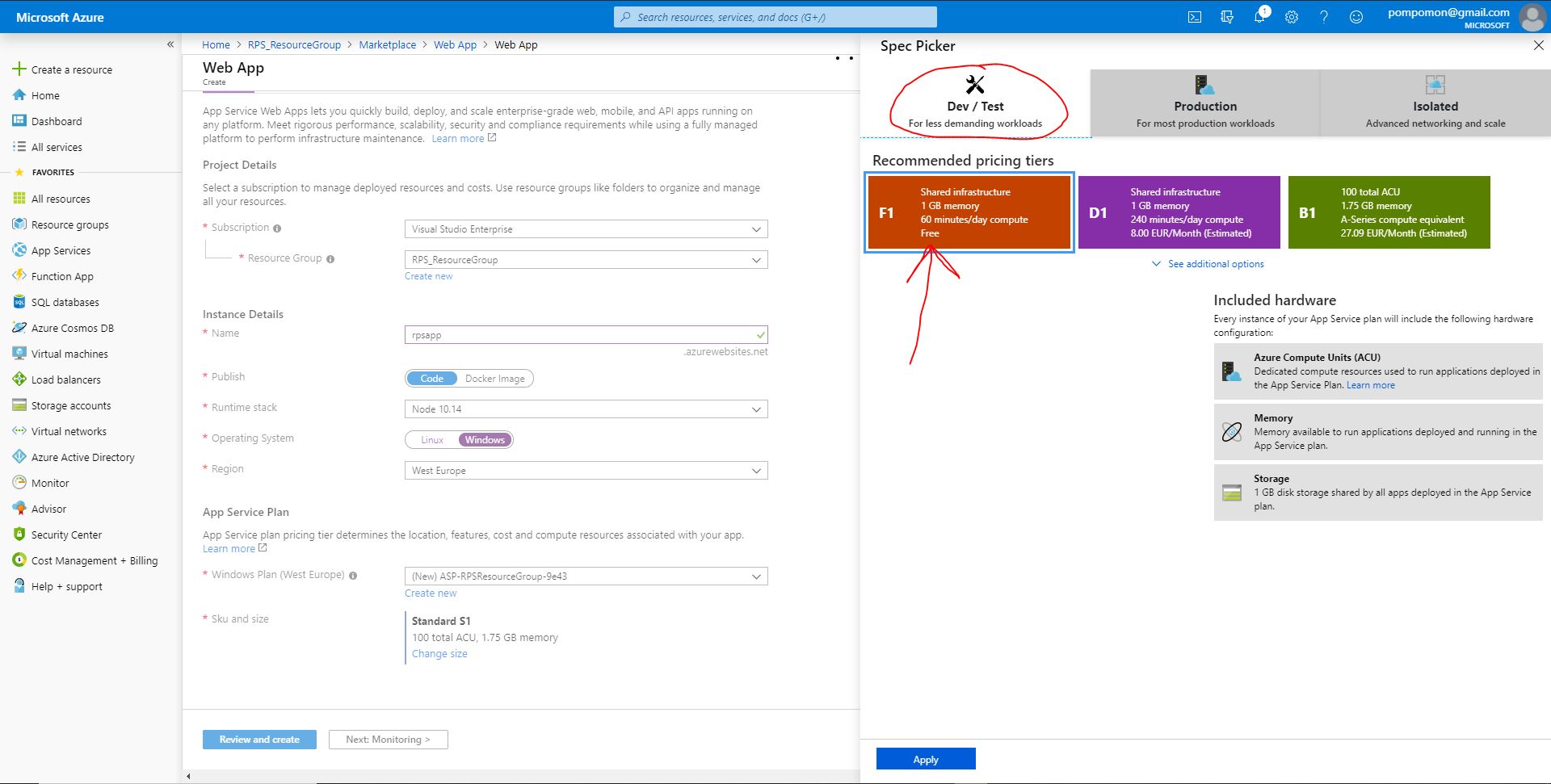Open Security Center shield icon
The height and width of the screenshot is (784, 1551).
(x=19, y=535)
